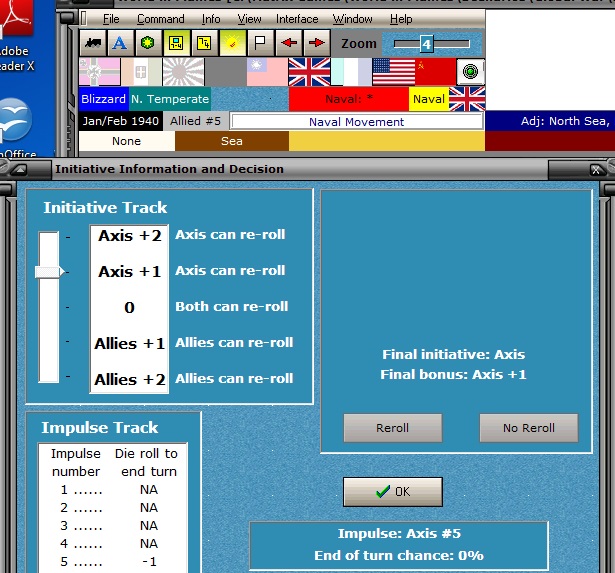
Task: Open the Info menu
Action: tap(211, 19)
